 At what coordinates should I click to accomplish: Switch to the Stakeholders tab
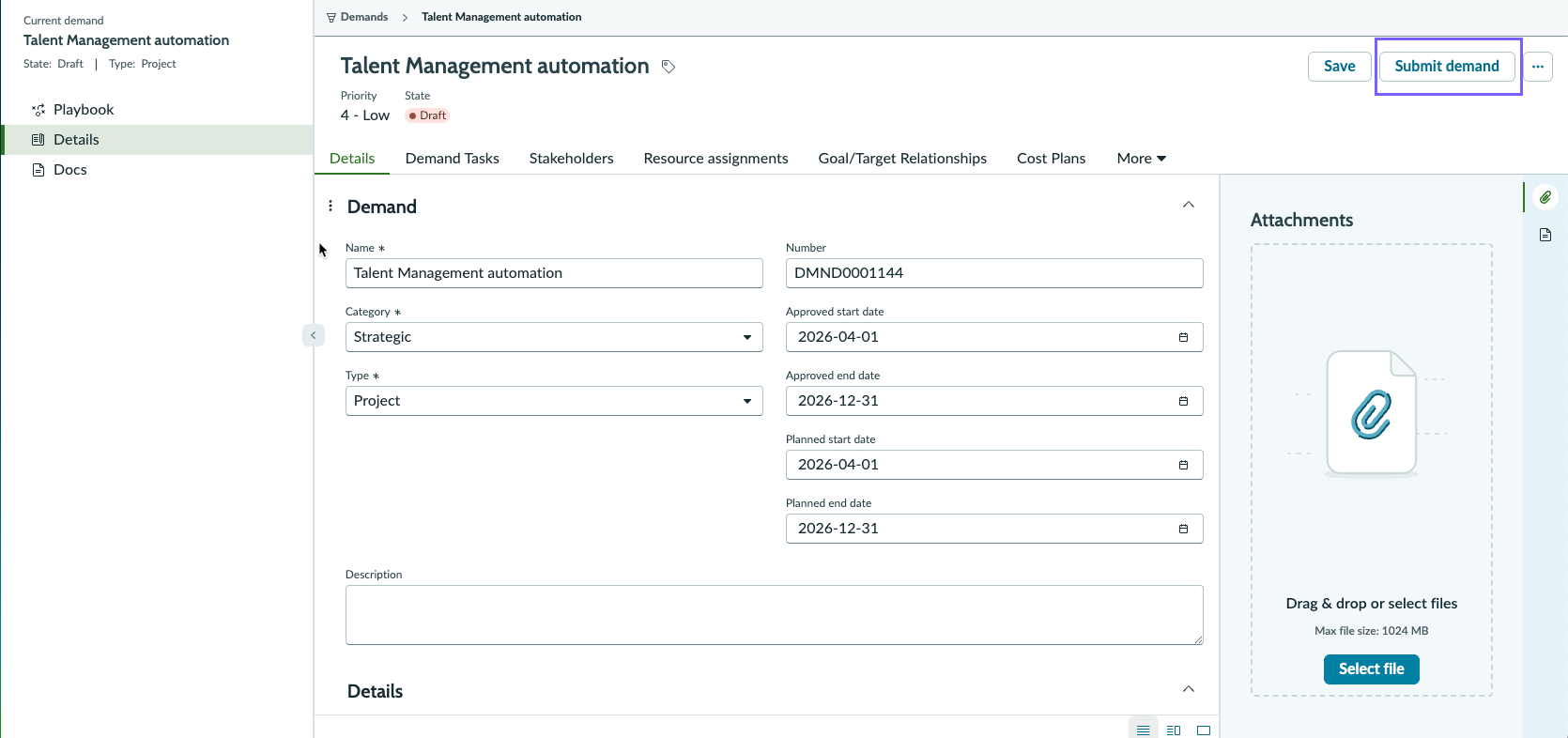tap(571, 159)
